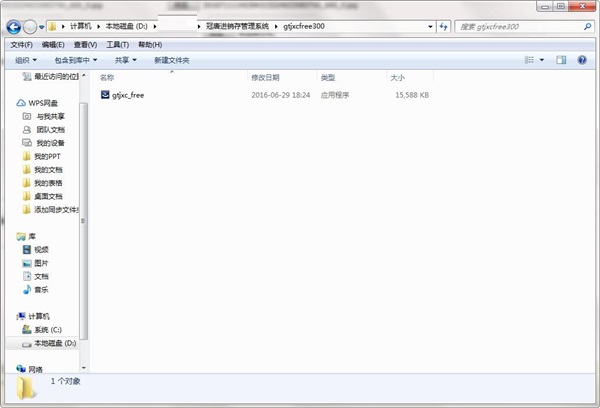
Task: Click the navigation pane scroll down arrow
Action: pos(84,368)
